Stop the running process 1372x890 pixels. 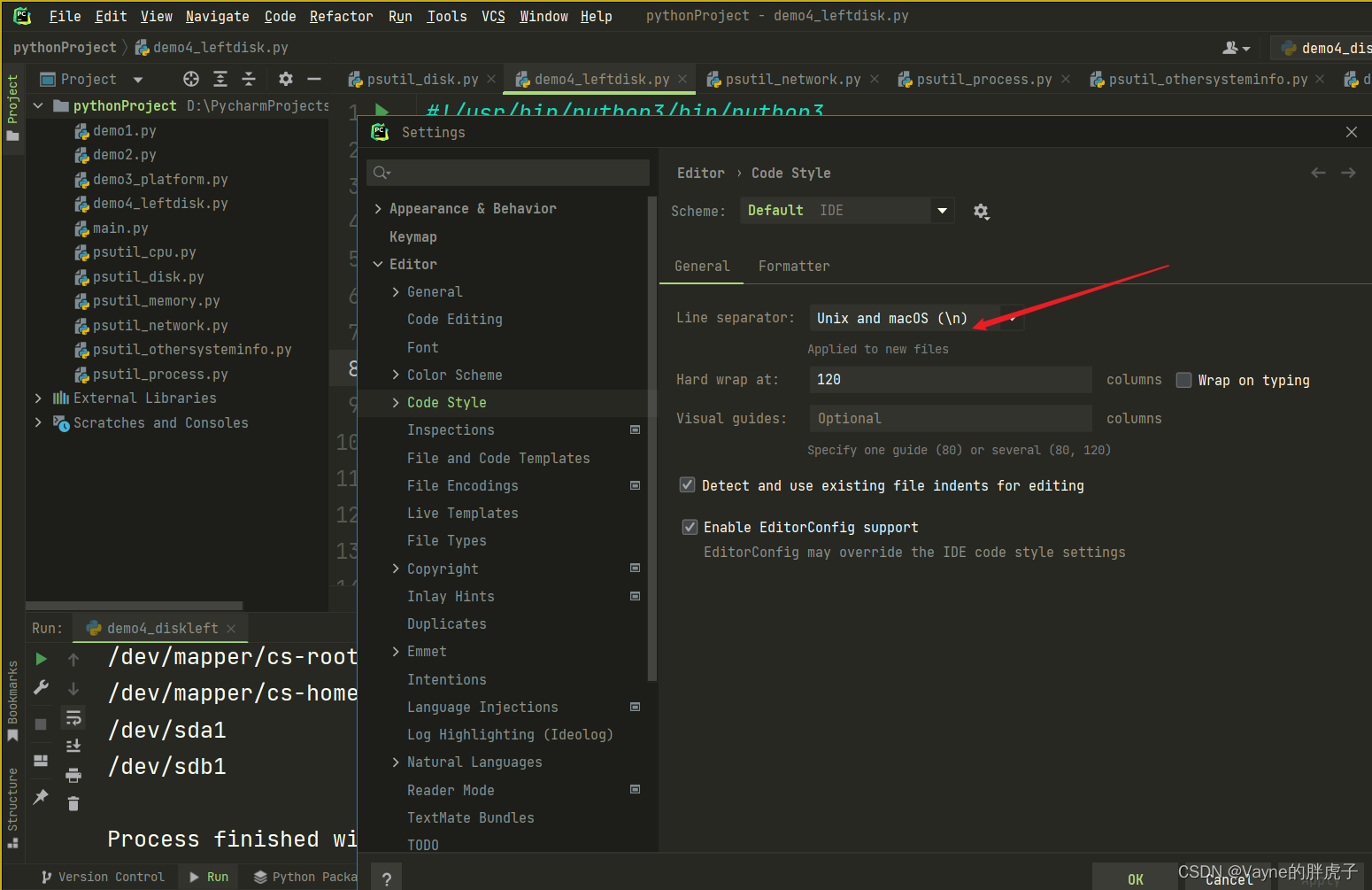(x=40, y=724)
